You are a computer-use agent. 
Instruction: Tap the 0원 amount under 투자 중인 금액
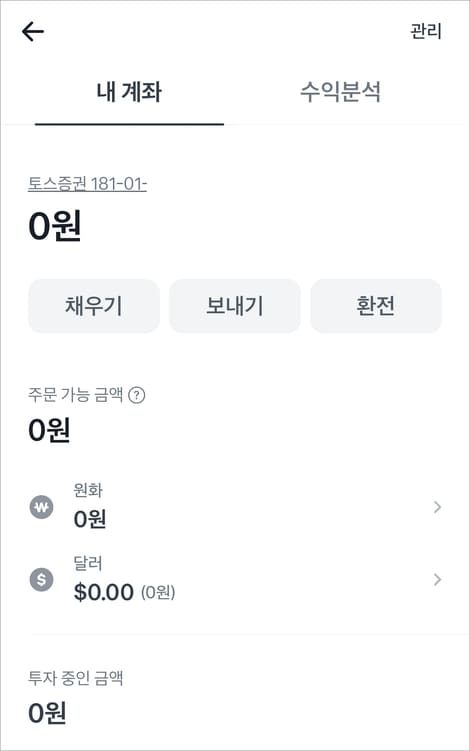(x=47, y=713)
